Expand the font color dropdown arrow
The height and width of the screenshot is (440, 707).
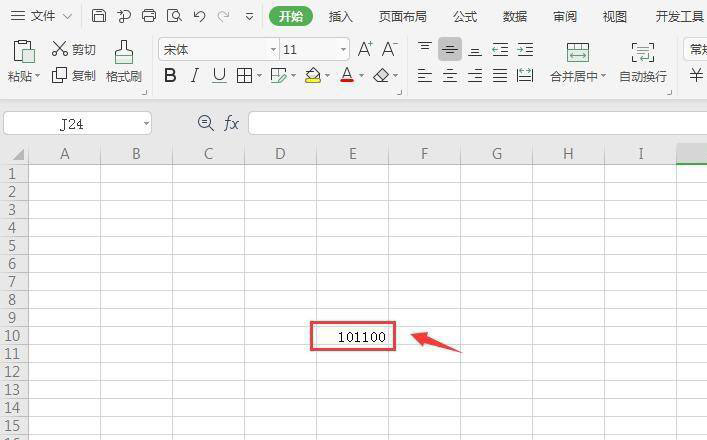pos(361,75)
